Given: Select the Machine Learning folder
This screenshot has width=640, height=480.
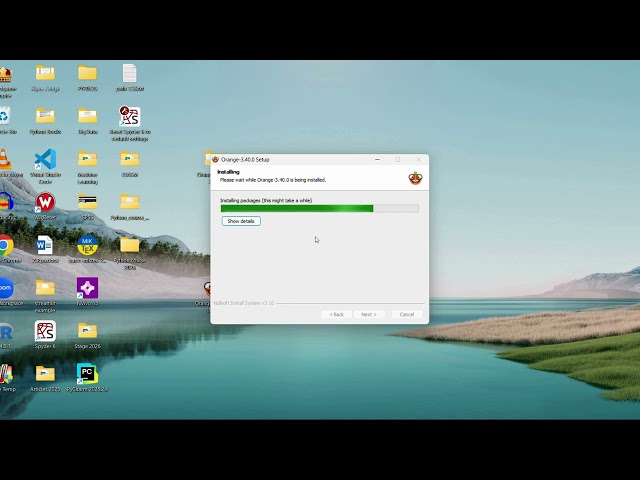Looking at the screenshot, I should pyautogui.click(x=87, y=160).
